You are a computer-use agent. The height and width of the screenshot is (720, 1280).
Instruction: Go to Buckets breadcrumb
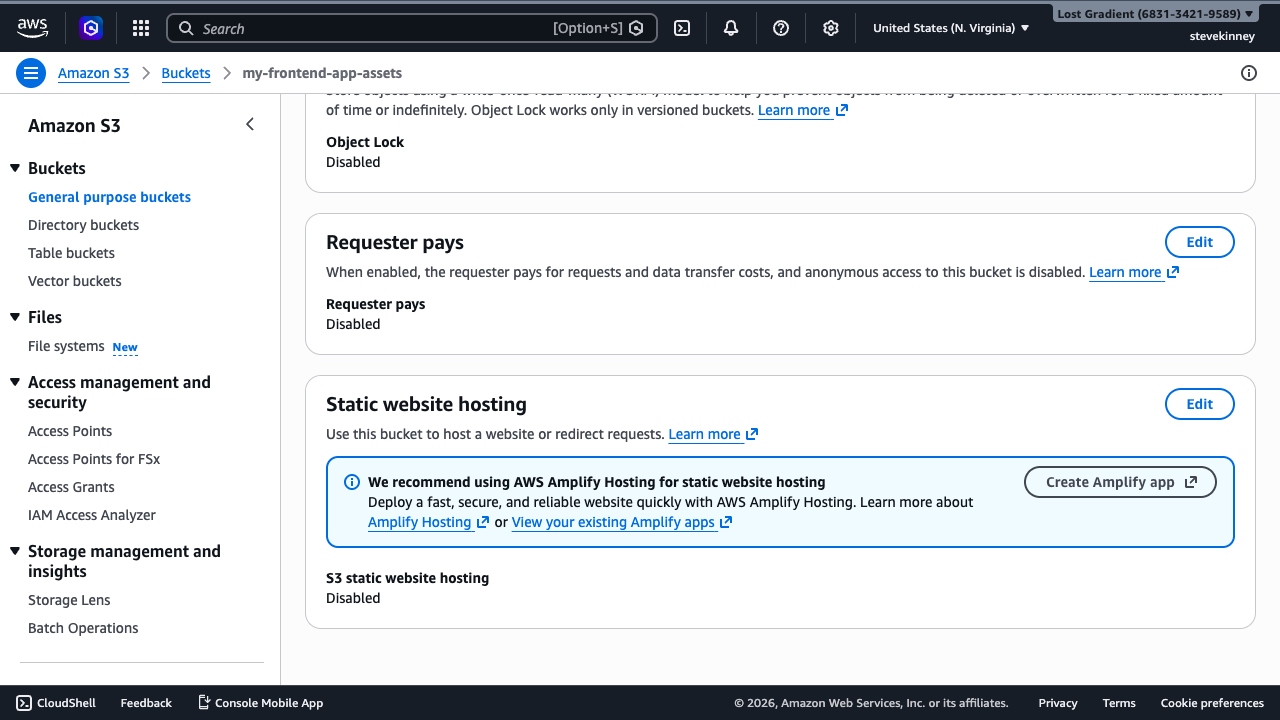pos(186,73)
